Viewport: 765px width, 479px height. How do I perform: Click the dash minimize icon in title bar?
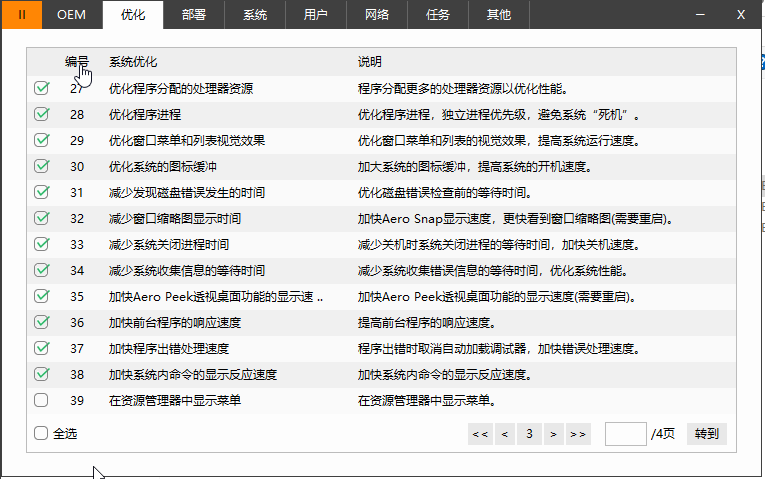point(700,15)
